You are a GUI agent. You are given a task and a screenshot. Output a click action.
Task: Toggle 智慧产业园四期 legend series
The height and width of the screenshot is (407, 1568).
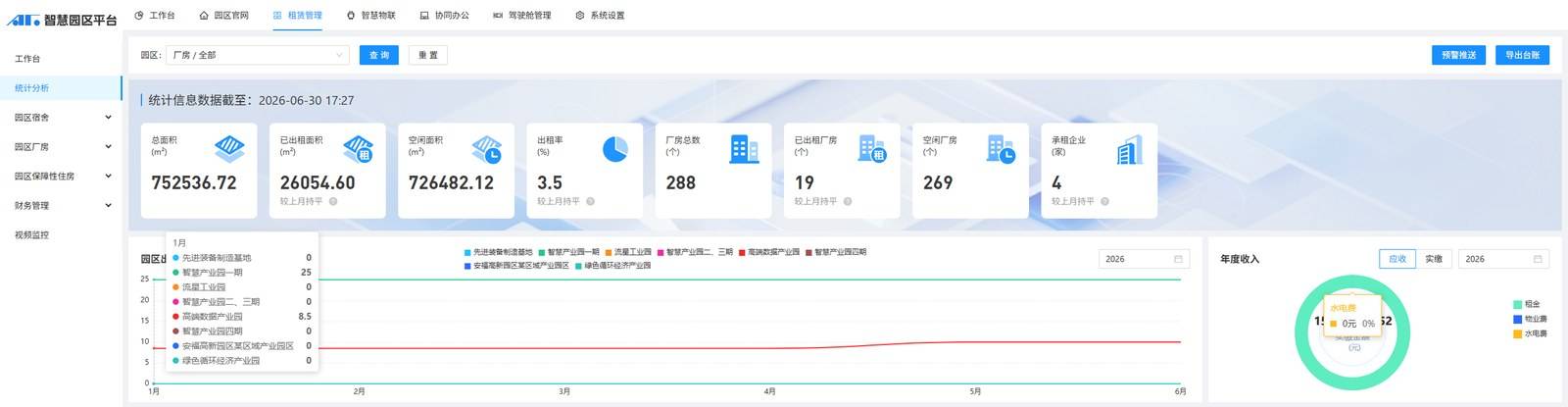pos(836,252)
